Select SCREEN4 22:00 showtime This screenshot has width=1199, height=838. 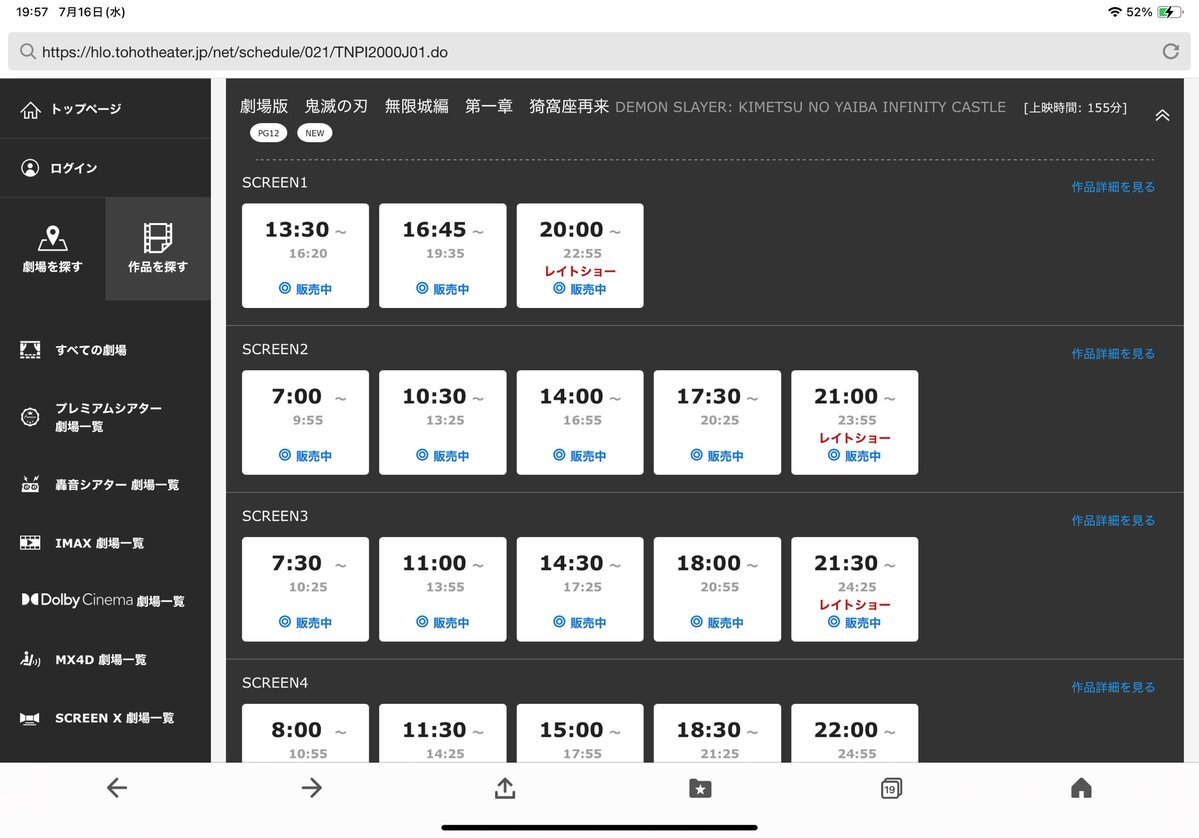(x=855, y=732)
